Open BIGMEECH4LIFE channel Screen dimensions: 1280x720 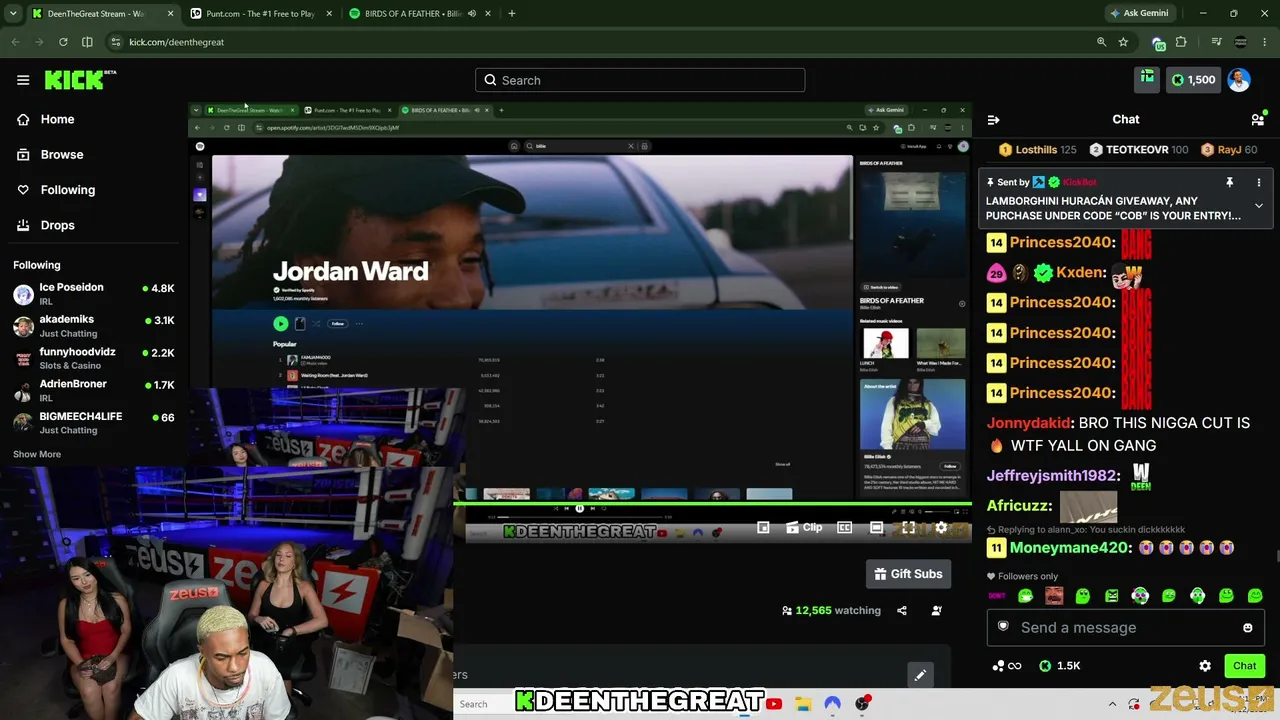click(94, 422)
